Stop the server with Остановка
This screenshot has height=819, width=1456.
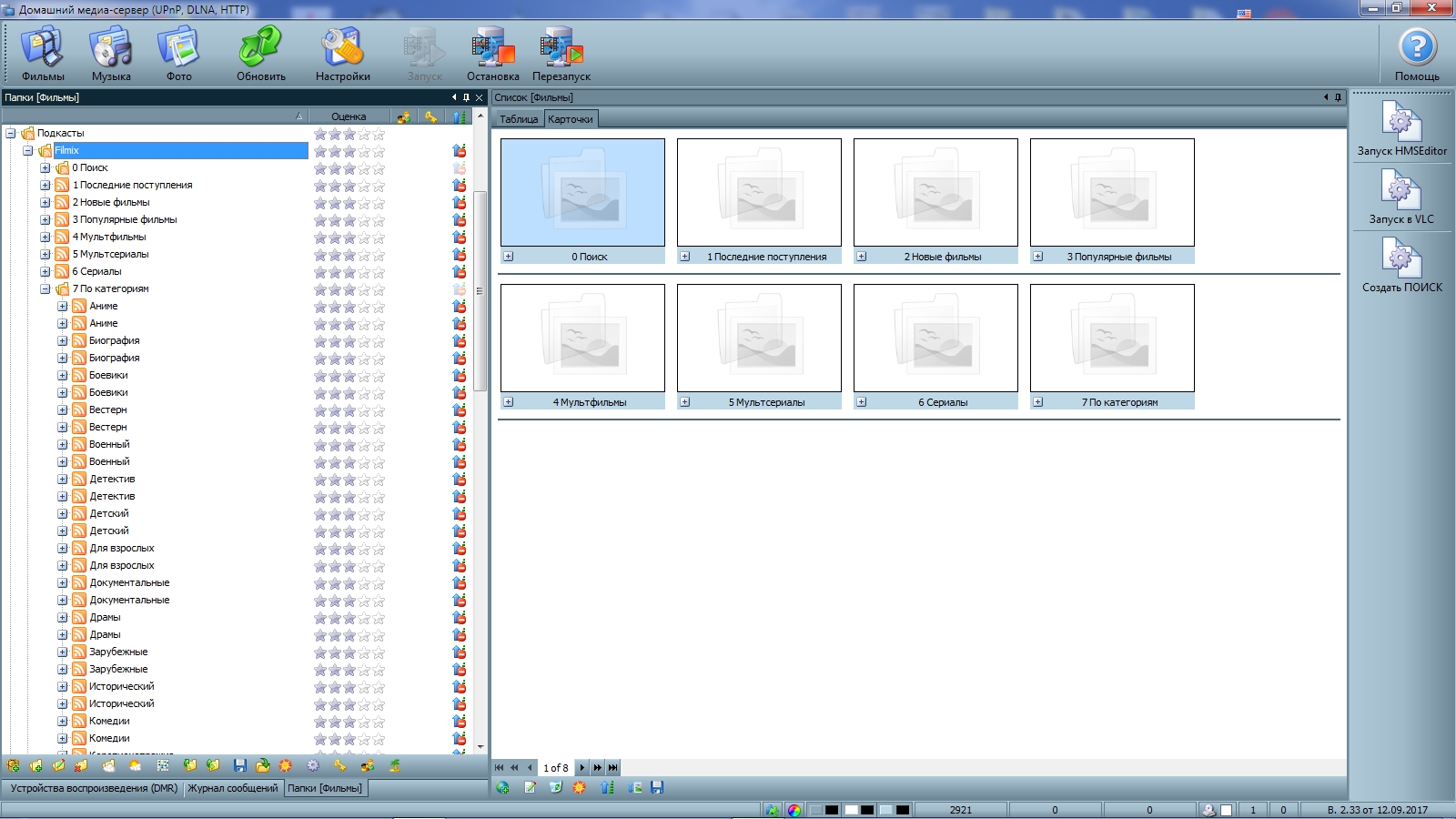pyautogui.click(x=492, y=53)
